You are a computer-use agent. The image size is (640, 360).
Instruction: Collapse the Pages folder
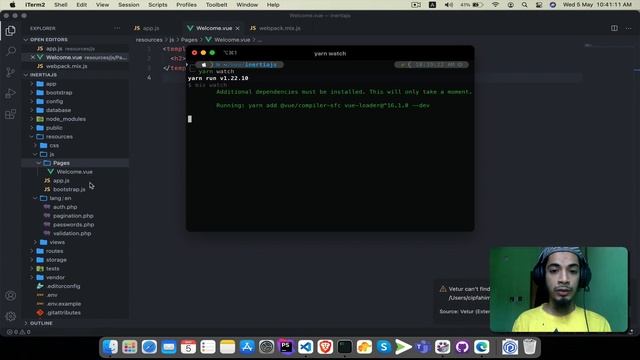click(x=61, y=163)
